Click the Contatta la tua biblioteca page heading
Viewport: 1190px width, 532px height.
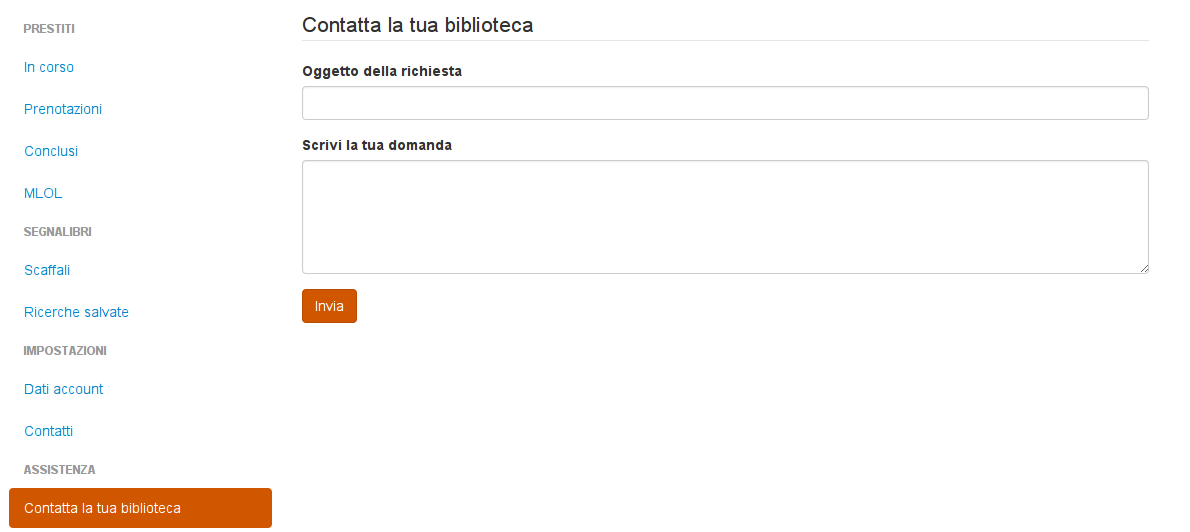coord(417,25)
